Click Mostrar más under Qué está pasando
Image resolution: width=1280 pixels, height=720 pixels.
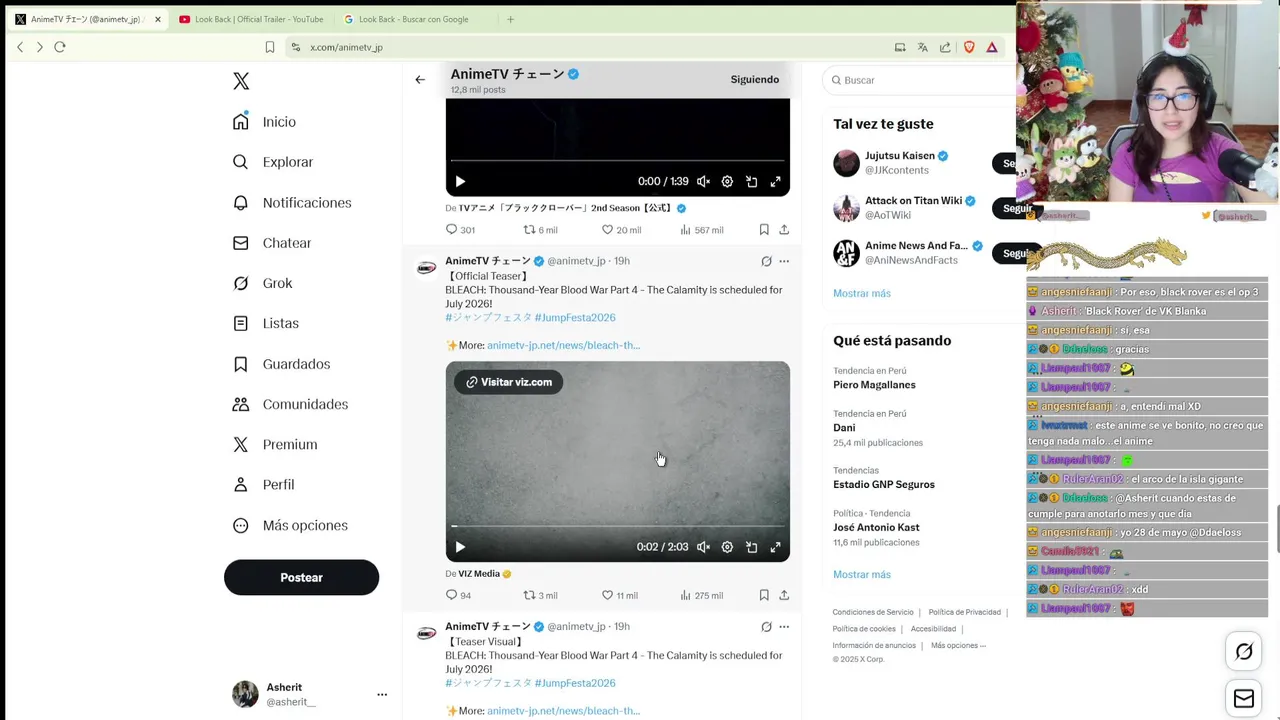coord(862,574)
